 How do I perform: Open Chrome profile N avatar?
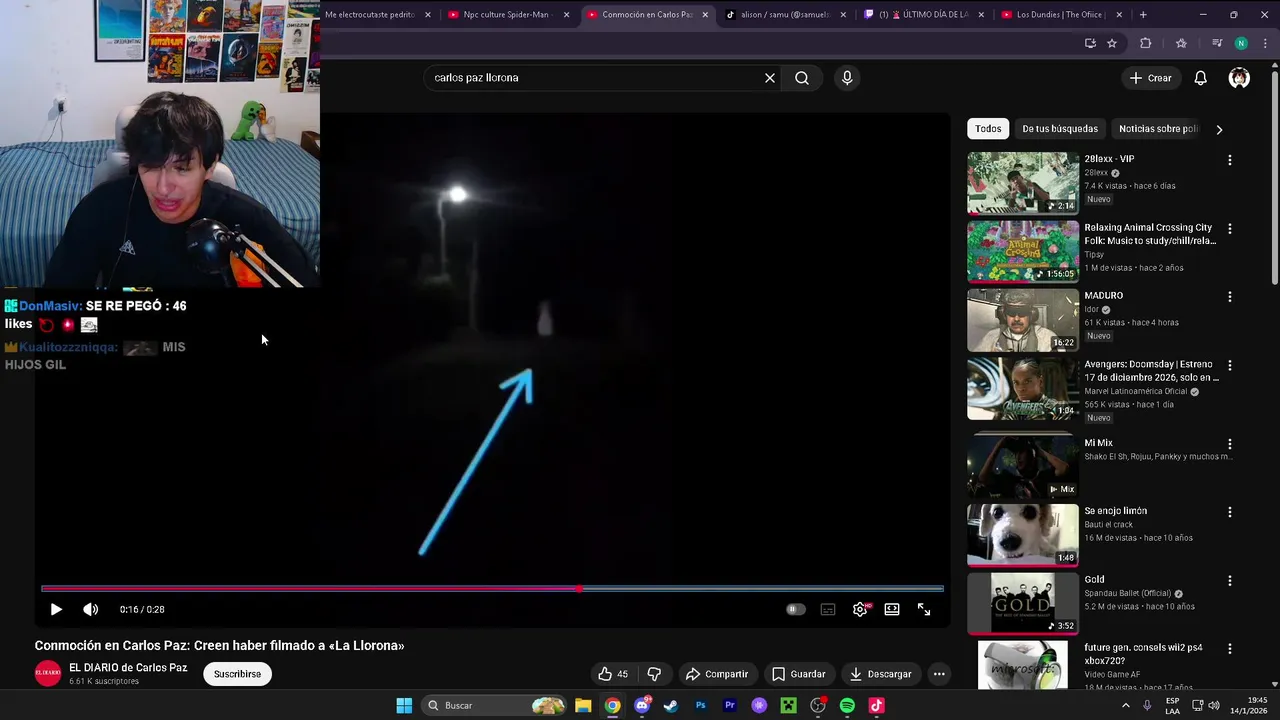click(1241, 43)
